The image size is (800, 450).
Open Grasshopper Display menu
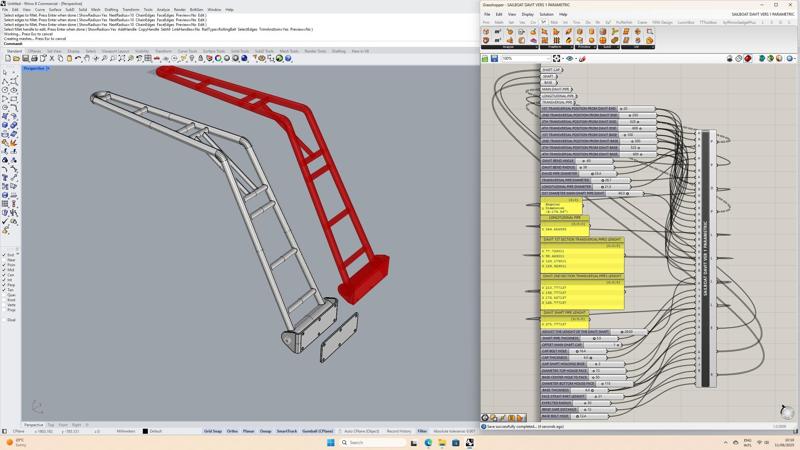click(528, 14)
